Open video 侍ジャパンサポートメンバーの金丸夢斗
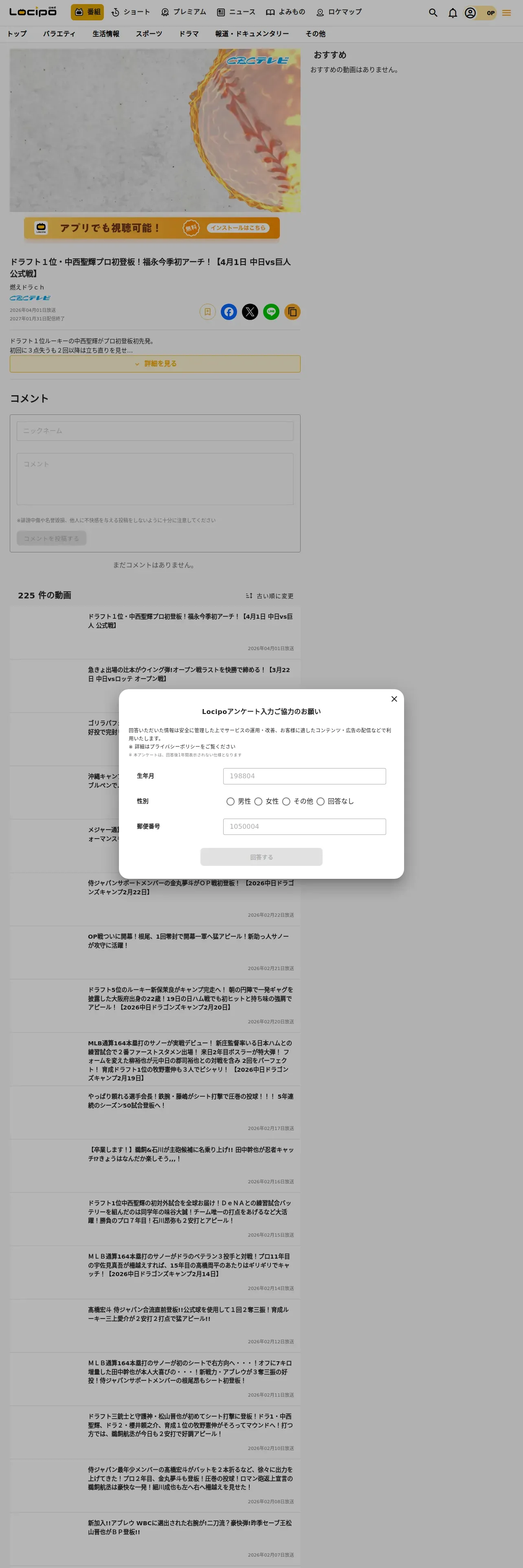The height and width of the screenshot is (1568, 523). click(x=155, y=899)
